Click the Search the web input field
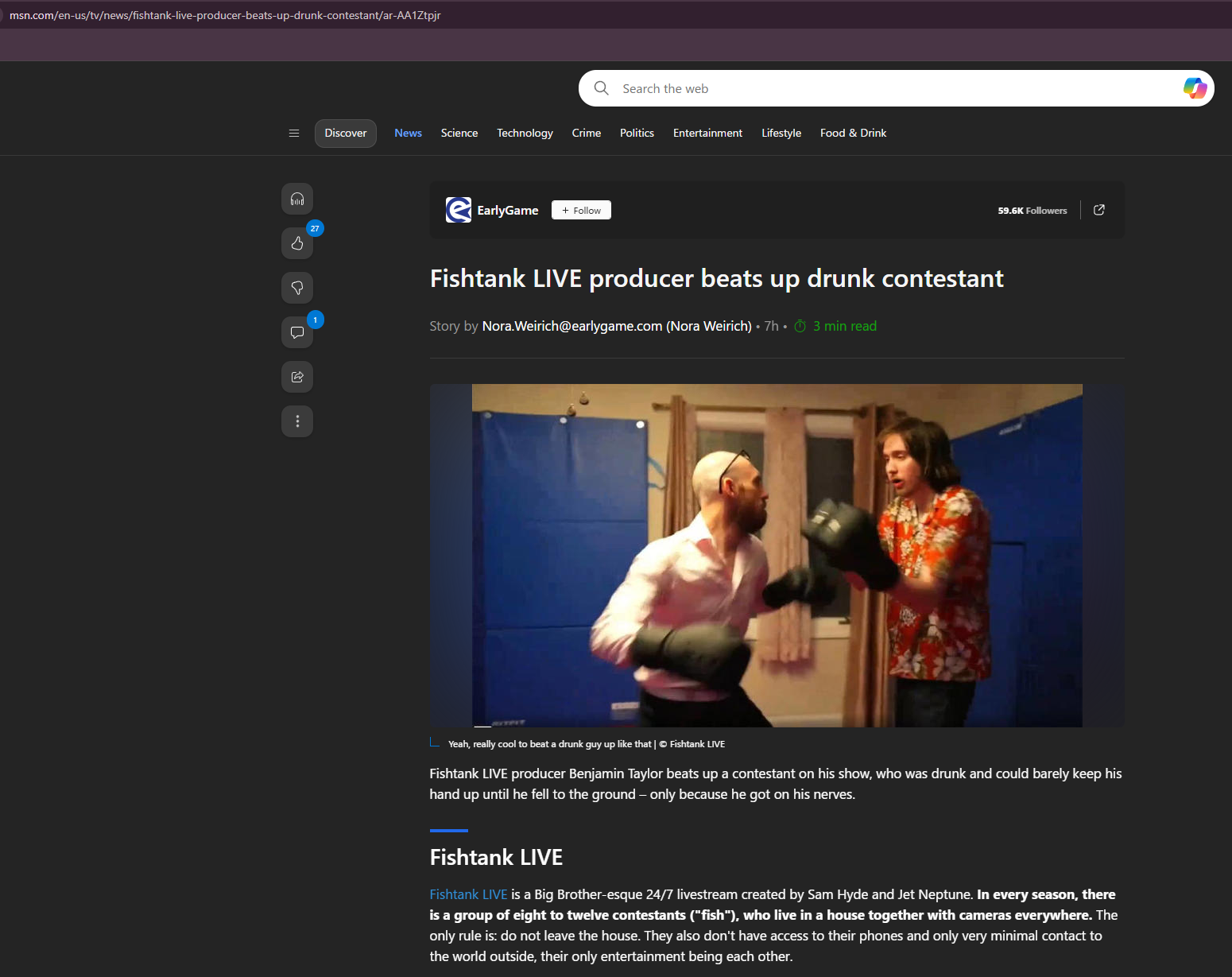The width and height of the screenshot is (1232, 977). [x=897, y=88]
